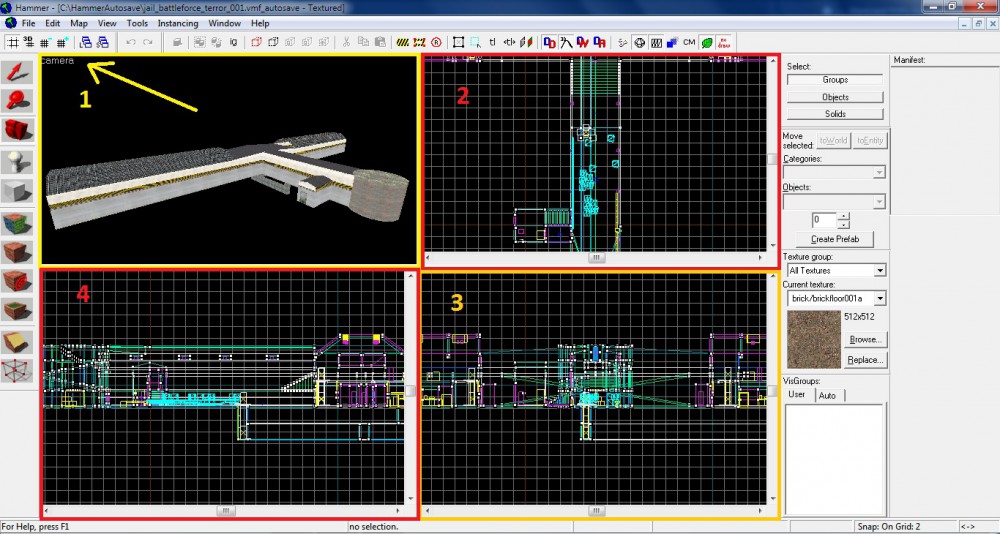1000x534 pixels.
Task: Click the CM collision model toolbar icon
Action: pos(689,42)
